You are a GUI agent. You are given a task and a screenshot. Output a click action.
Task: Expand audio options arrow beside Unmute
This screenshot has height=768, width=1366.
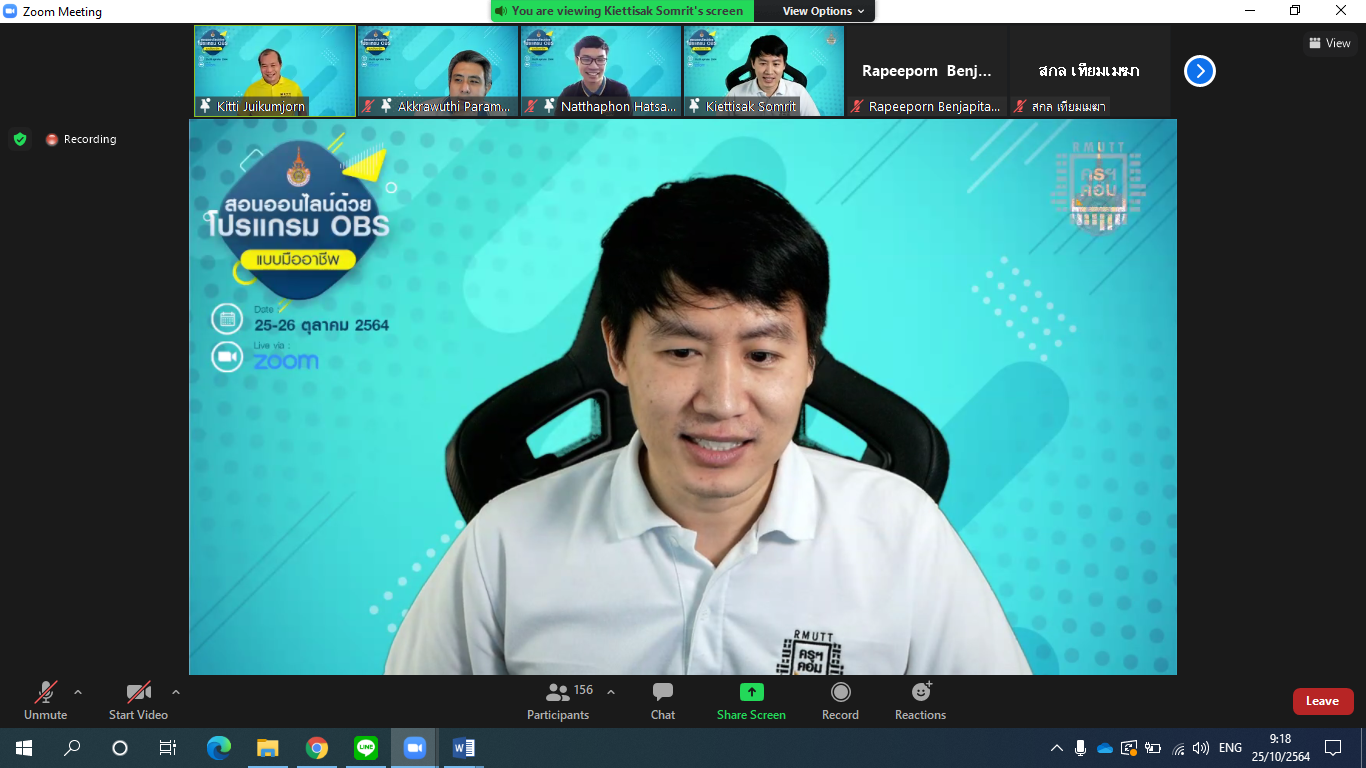(78, 692)
